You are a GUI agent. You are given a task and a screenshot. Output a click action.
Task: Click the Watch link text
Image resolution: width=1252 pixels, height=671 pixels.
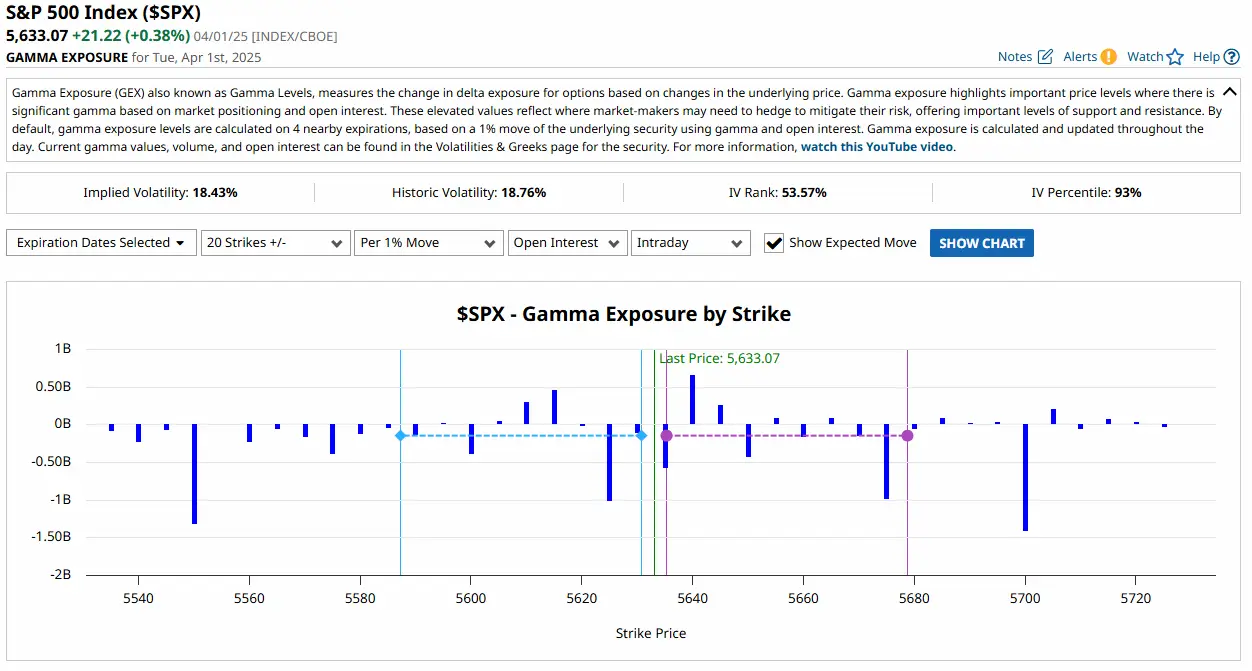[x=1145, y=57]
